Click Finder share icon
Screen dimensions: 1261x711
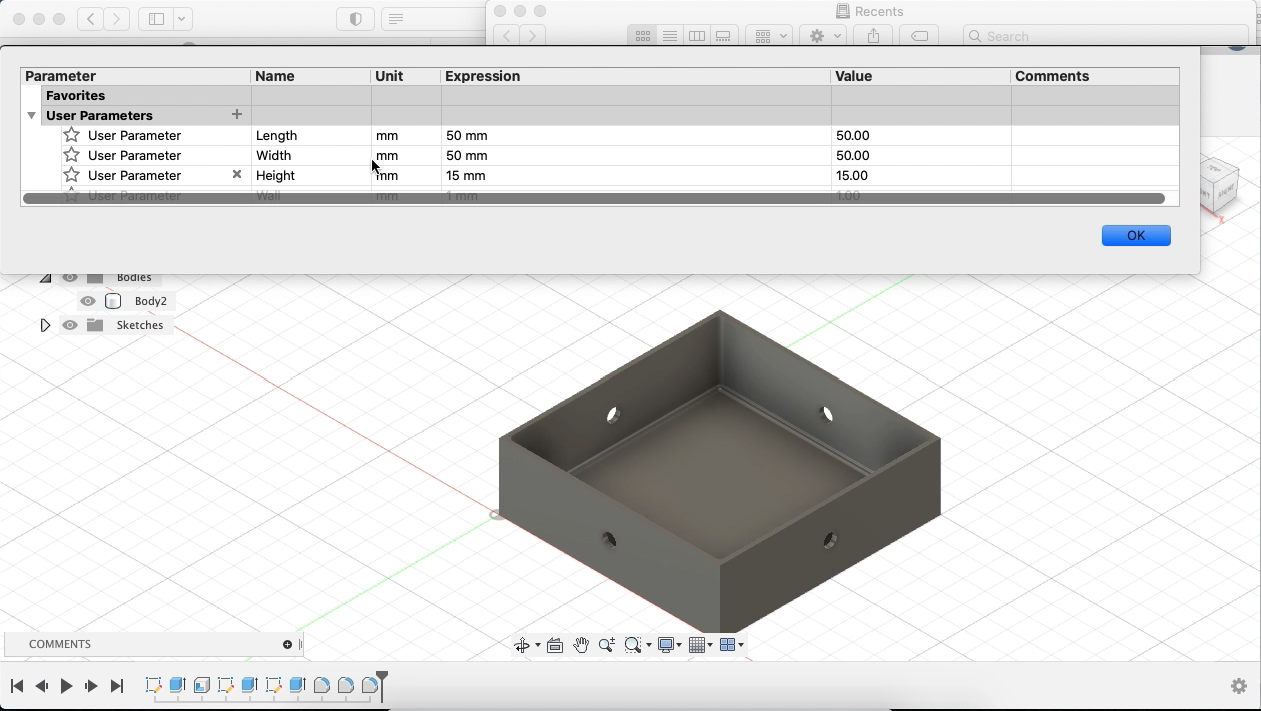pos(874,36)
